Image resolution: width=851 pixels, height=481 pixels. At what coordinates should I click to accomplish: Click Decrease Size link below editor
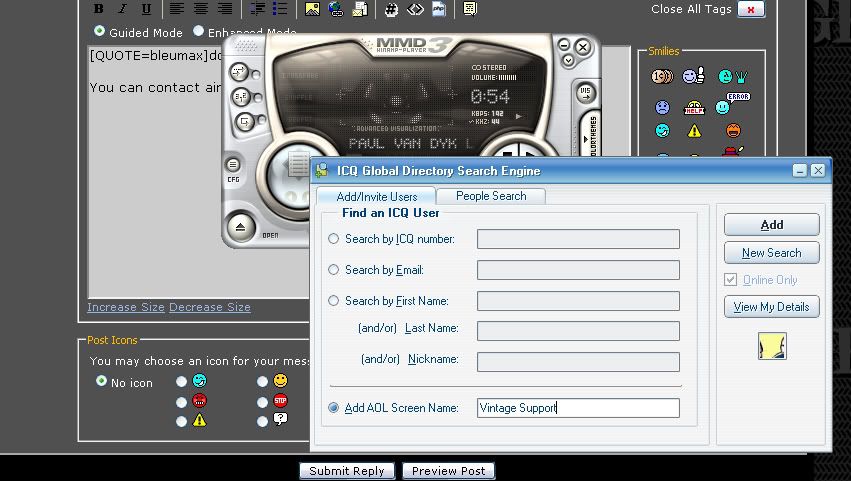coord(210,307)
